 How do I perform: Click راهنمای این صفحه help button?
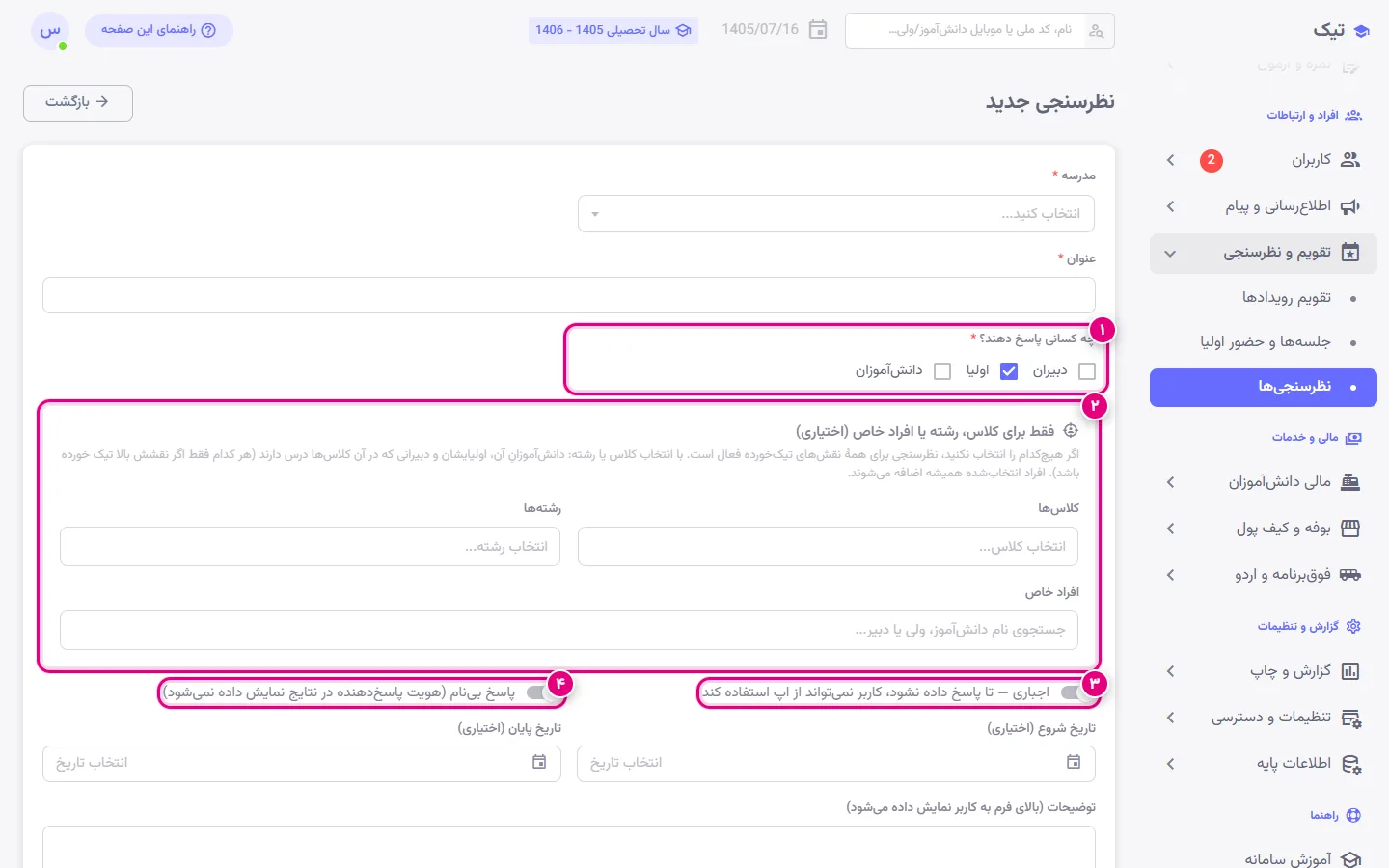pyautogui.click(x=159, y=30)
